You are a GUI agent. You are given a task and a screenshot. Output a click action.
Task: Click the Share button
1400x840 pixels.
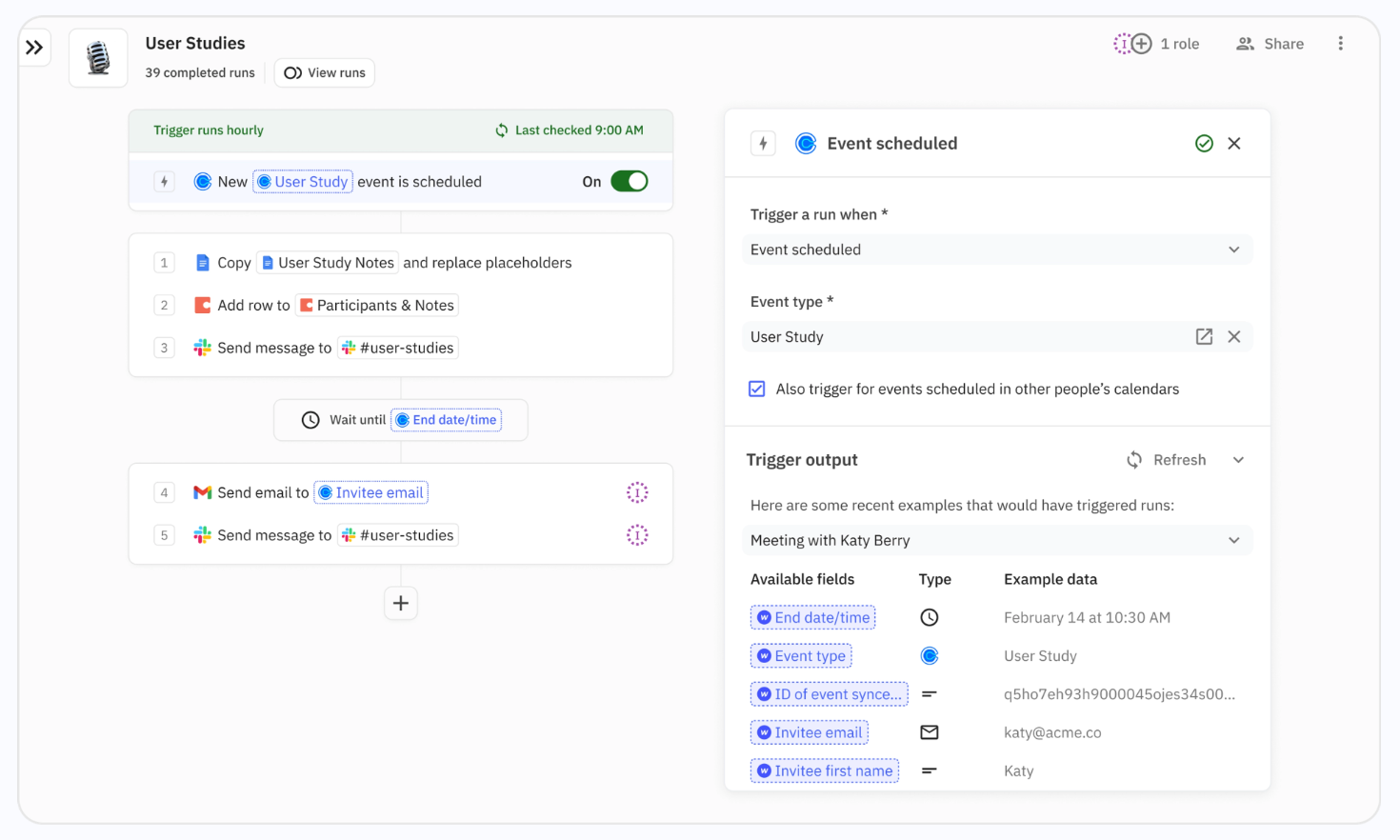coord(1270,44)
